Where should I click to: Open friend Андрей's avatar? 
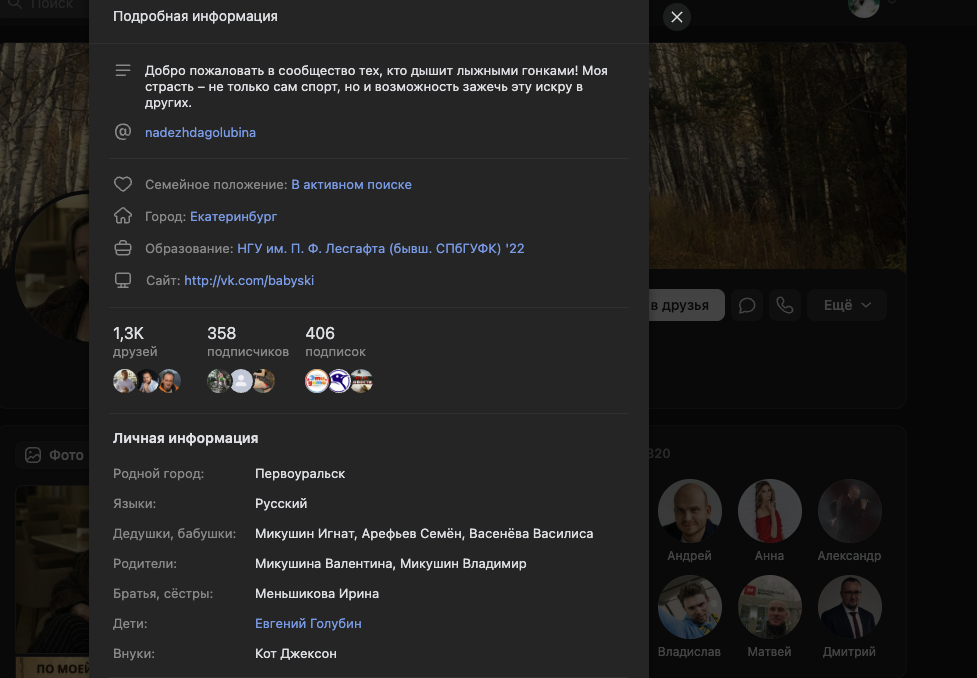click(689, 511)
